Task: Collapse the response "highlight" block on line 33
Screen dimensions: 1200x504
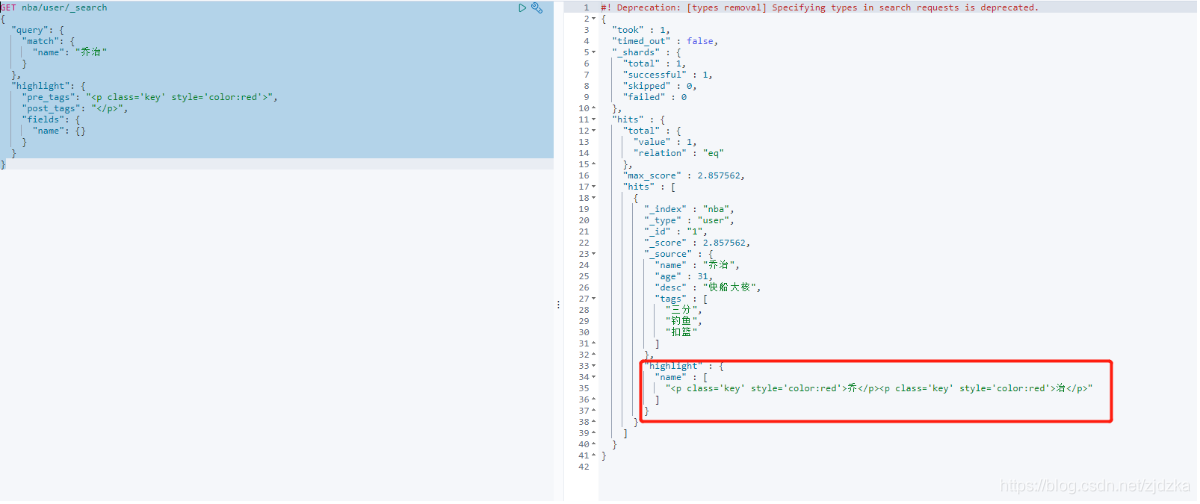Action: 594,366
